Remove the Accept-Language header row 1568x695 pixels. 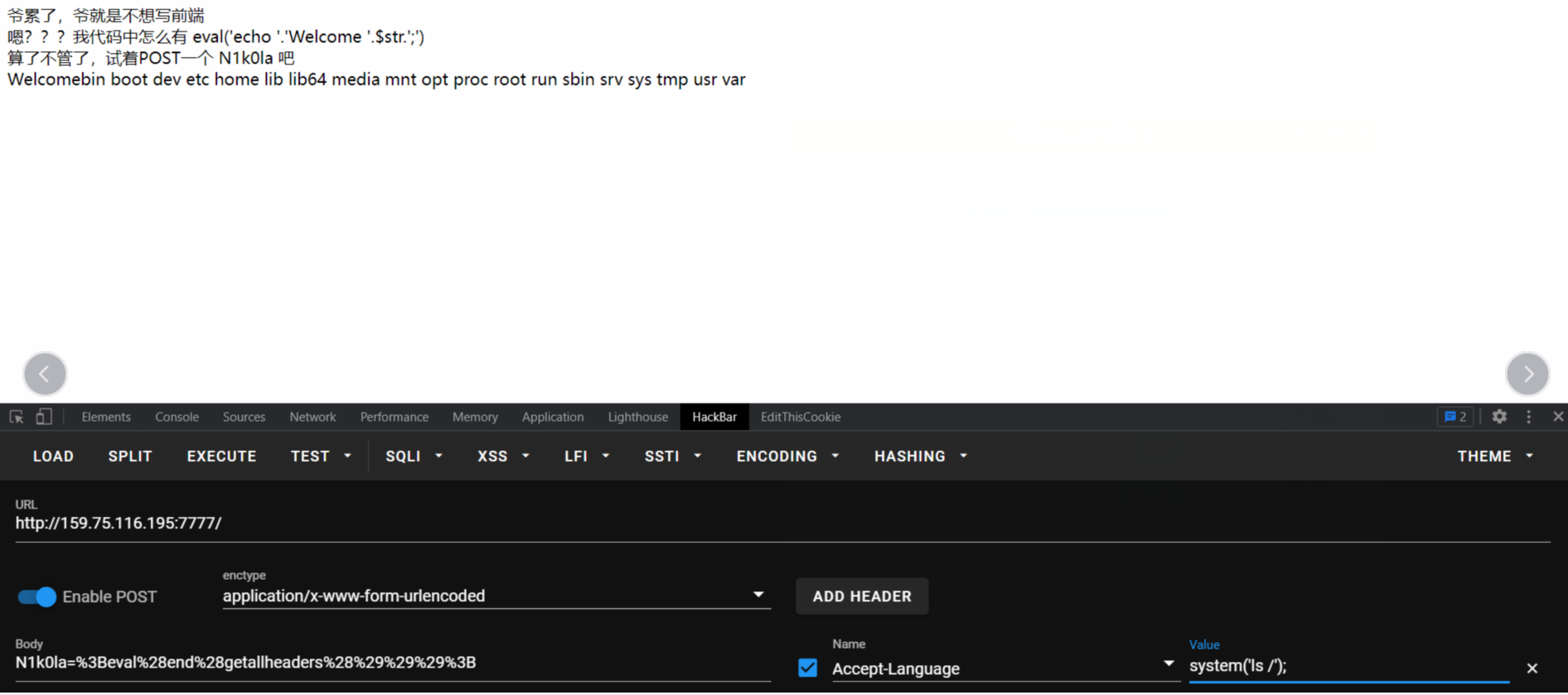(x=1532, y=668)
